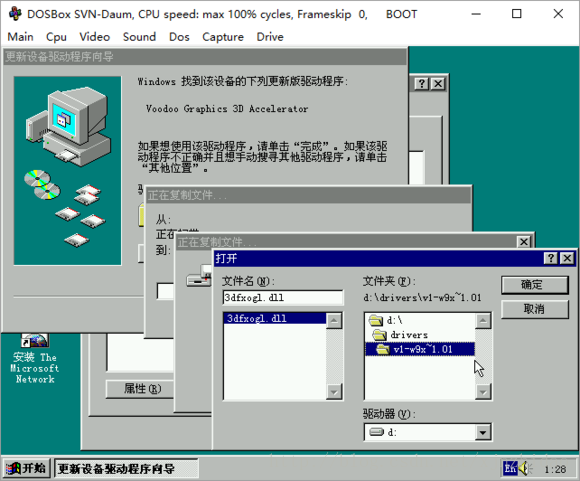
Task: Click the folder list scroll down arrow
Action: click(483, 391)
